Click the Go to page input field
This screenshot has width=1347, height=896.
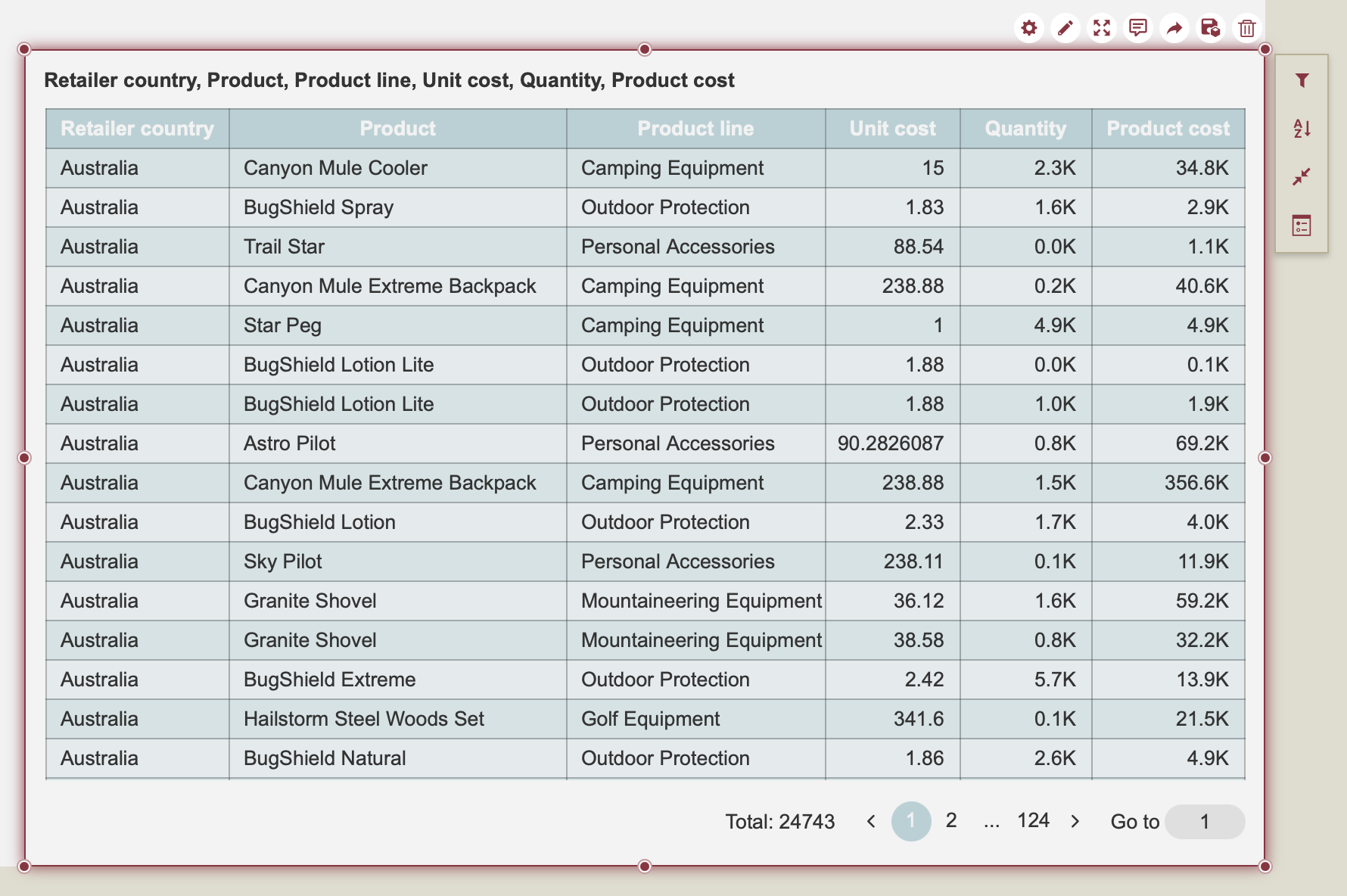1205,822
